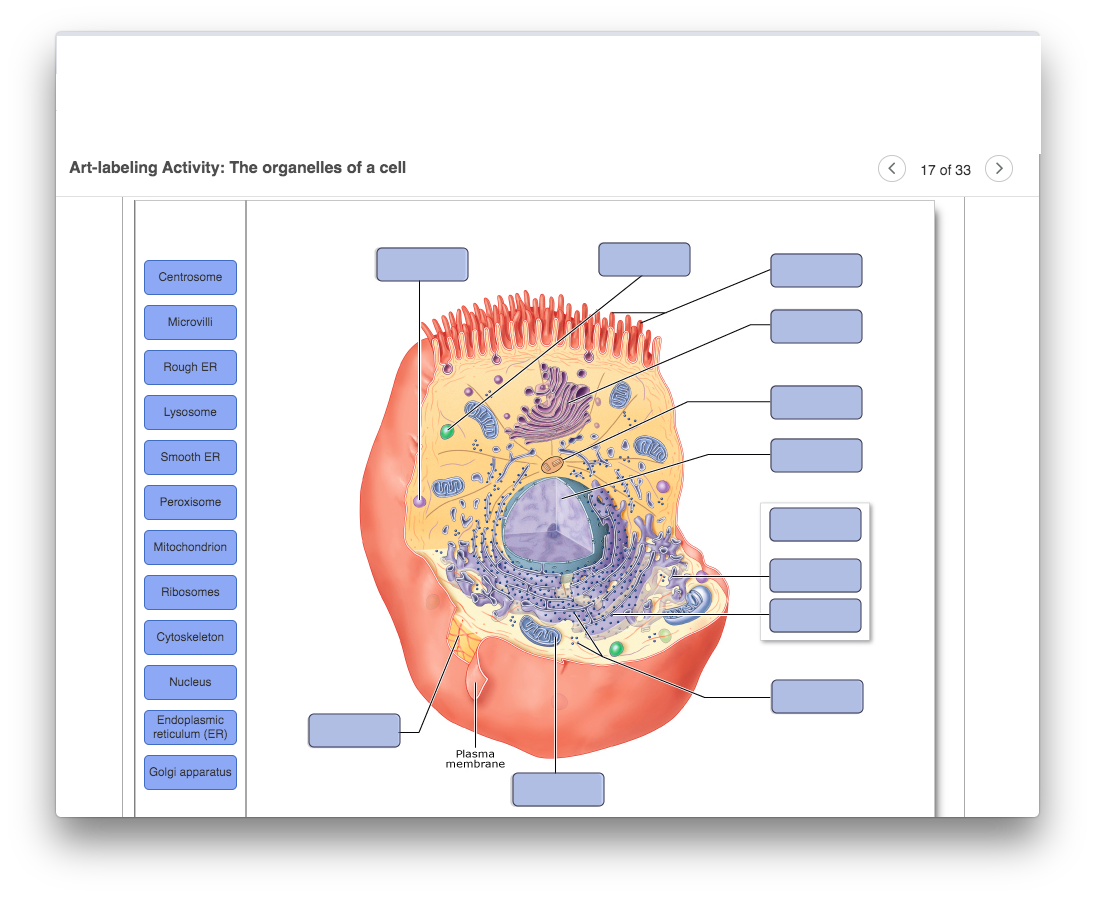
Task: Pick the Nucleus label
Action: [x=190, y=683]
